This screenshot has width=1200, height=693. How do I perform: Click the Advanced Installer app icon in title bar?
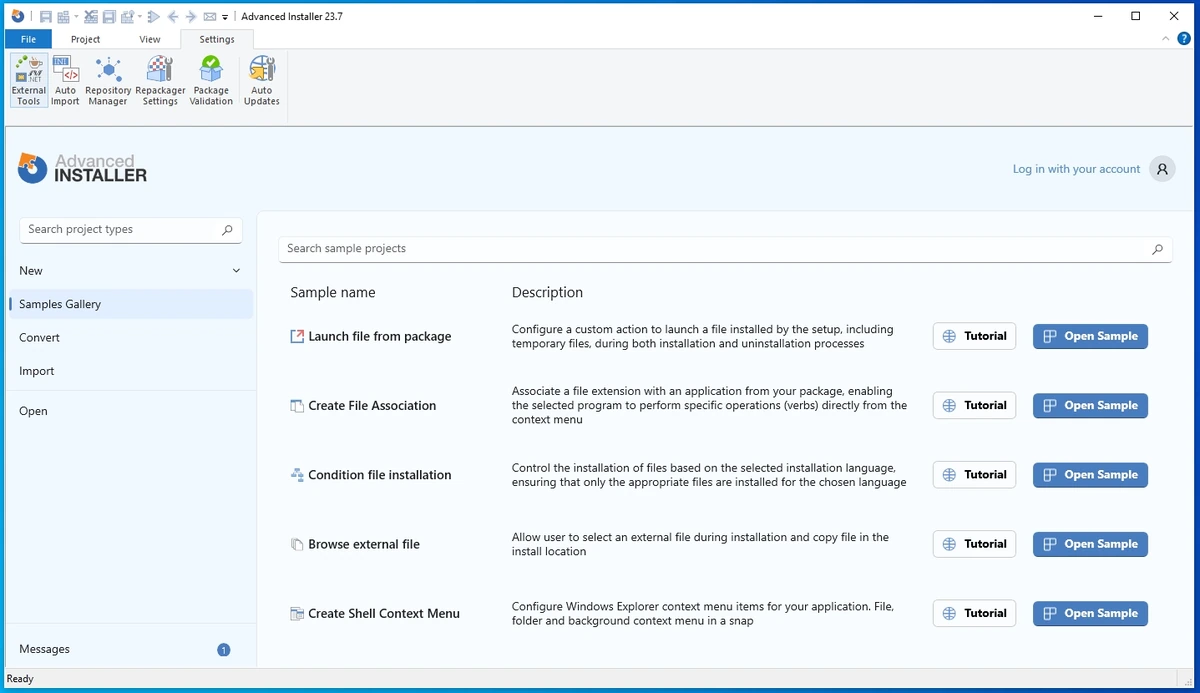18,16
